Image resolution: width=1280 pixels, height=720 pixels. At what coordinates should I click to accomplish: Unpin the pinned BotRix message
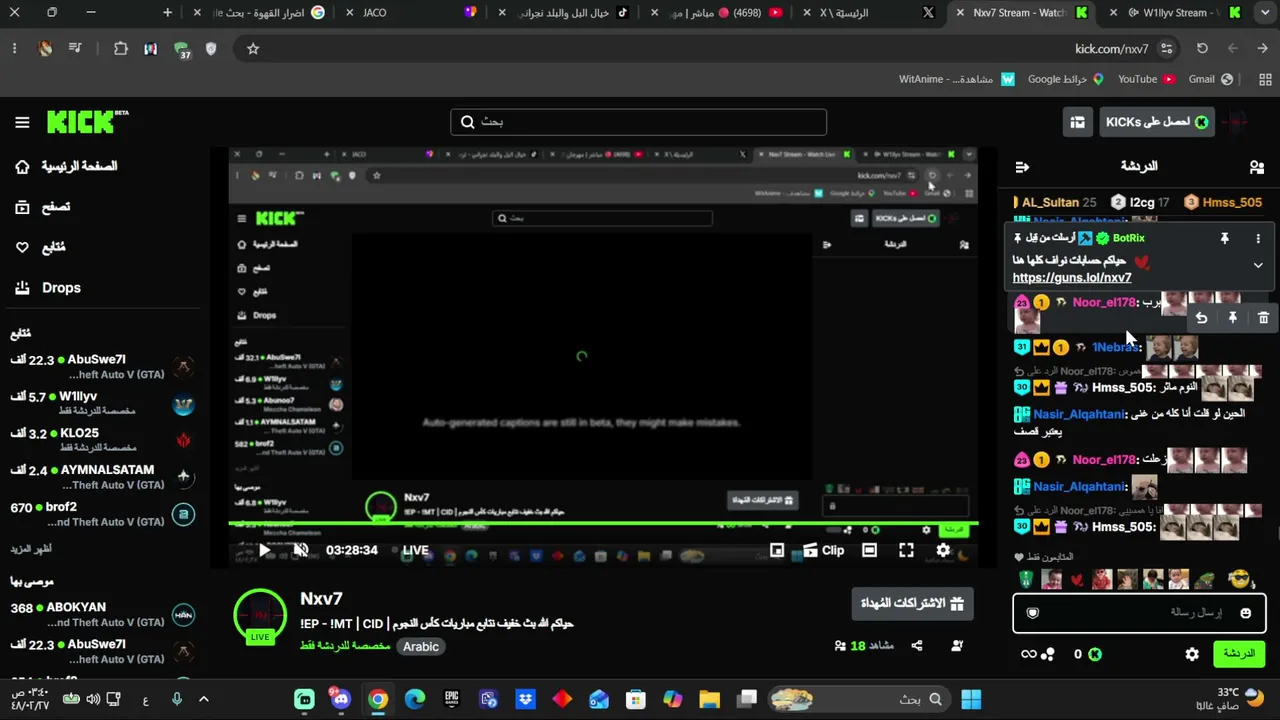pos(1224,239)
